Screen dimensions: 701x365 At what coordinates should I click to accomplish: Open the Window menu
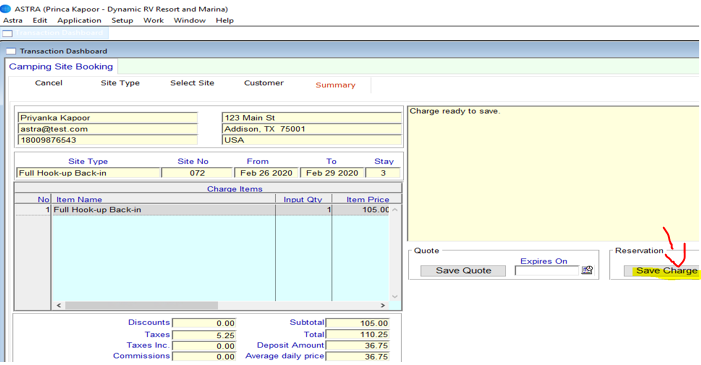pos(190,21)
